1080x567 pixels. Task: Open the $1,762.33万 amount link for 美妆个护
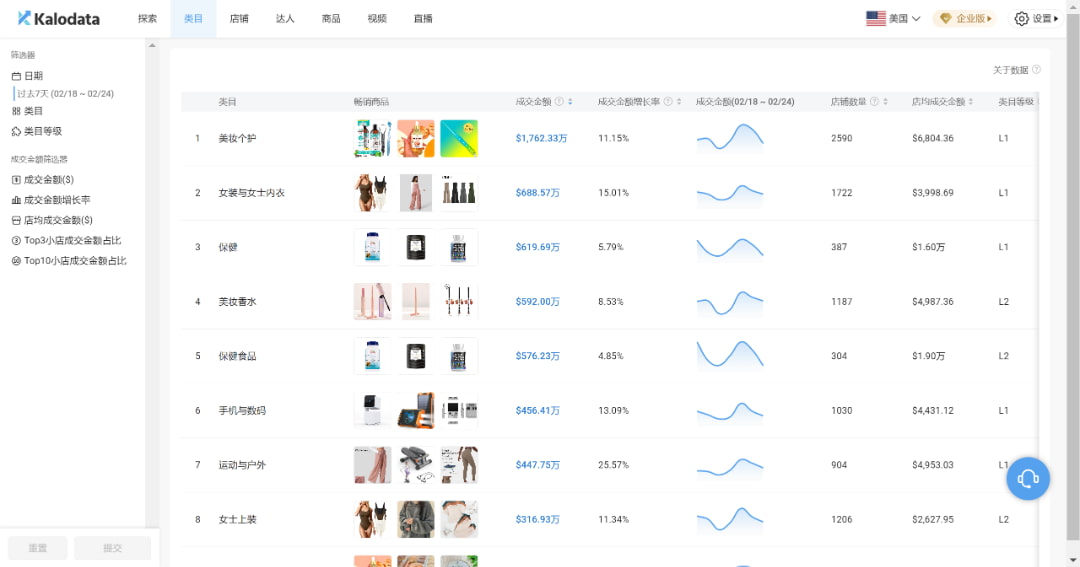(x=541, y=138)
